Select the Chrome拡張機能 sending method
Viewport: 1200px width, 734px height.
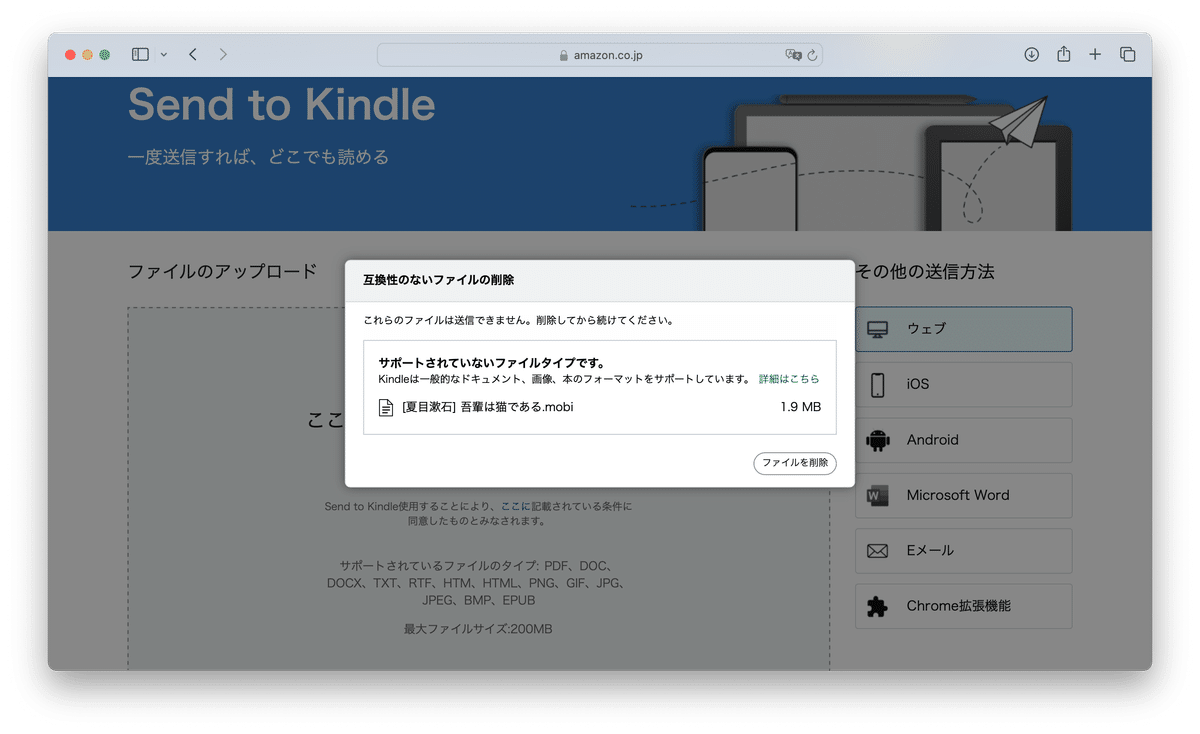[963, 606]
